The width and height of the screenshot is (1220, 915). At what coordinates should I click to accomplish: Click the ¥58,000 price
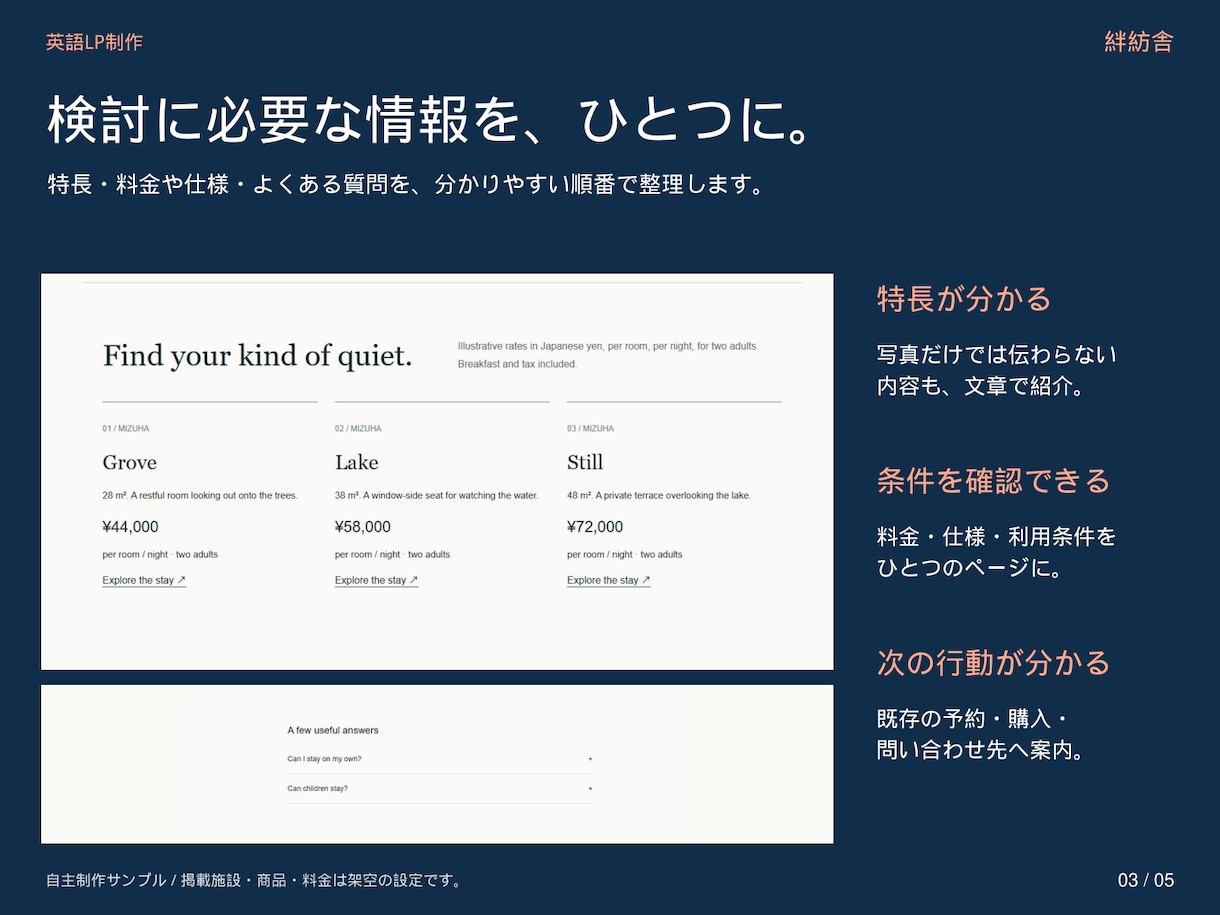(x=363, y=527)
